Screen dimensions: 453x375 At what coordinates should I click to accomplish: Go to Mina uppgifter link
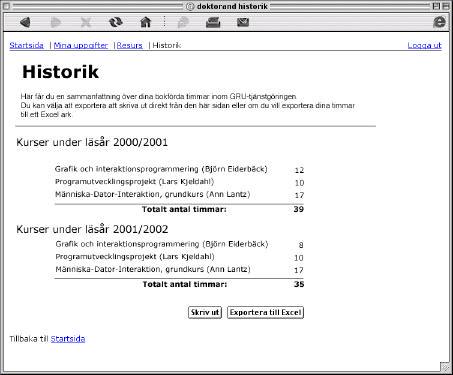(x=81, y=45)
